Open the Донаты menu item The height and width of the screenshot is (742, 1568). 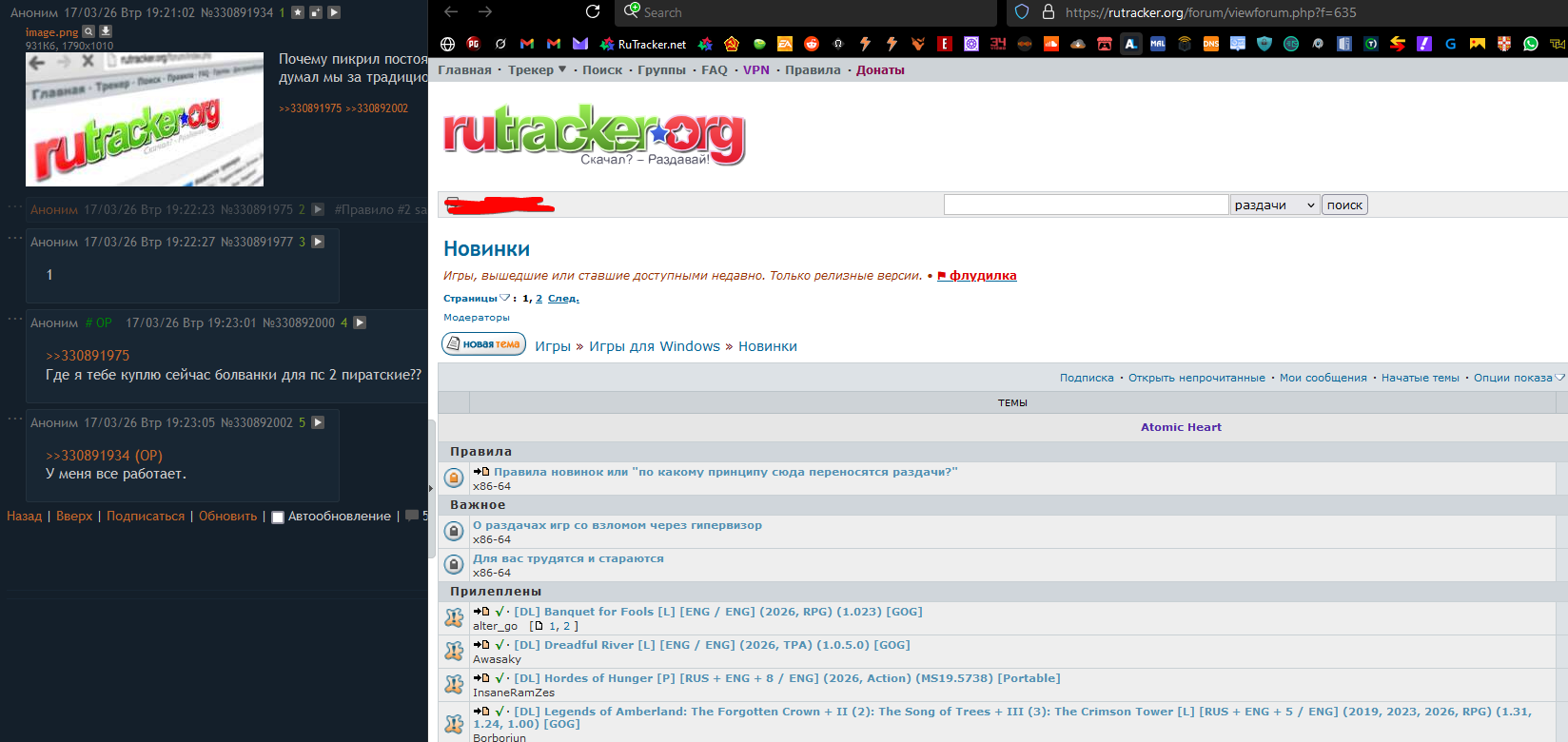[x=880, y=69]
